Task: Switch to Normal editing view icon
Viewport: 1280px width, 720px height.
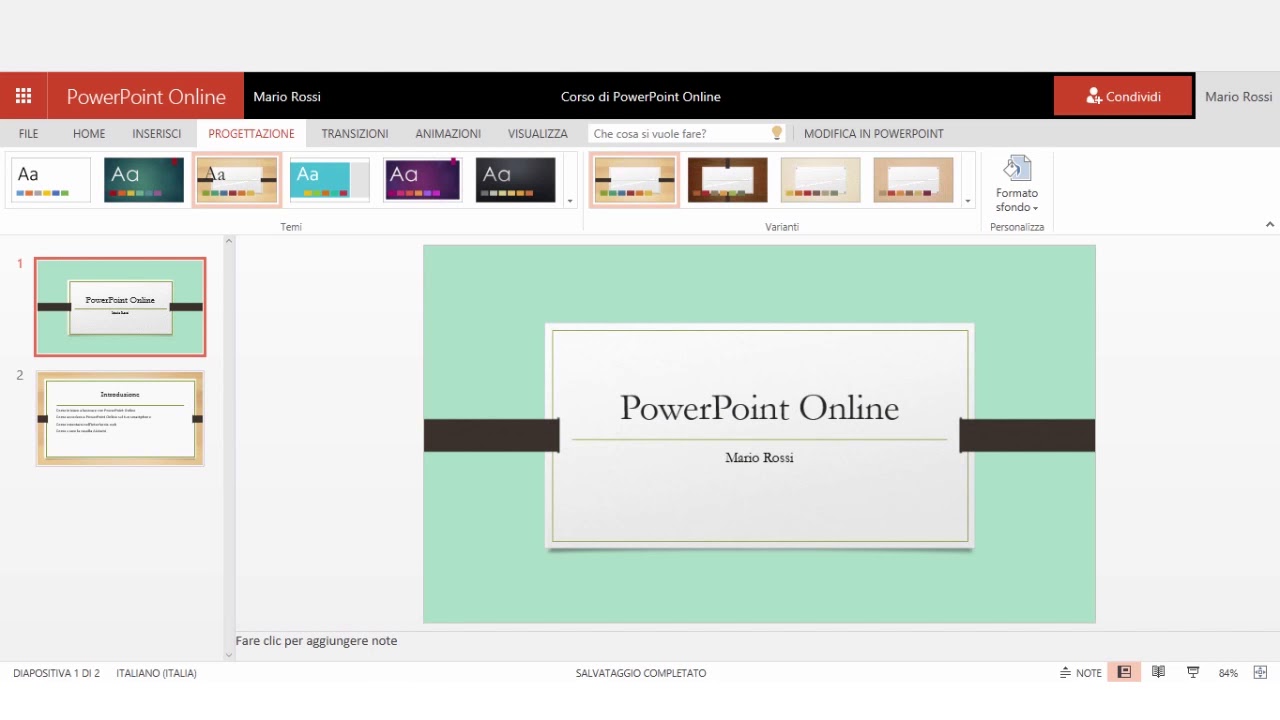Action: (x=1124, y=673)
